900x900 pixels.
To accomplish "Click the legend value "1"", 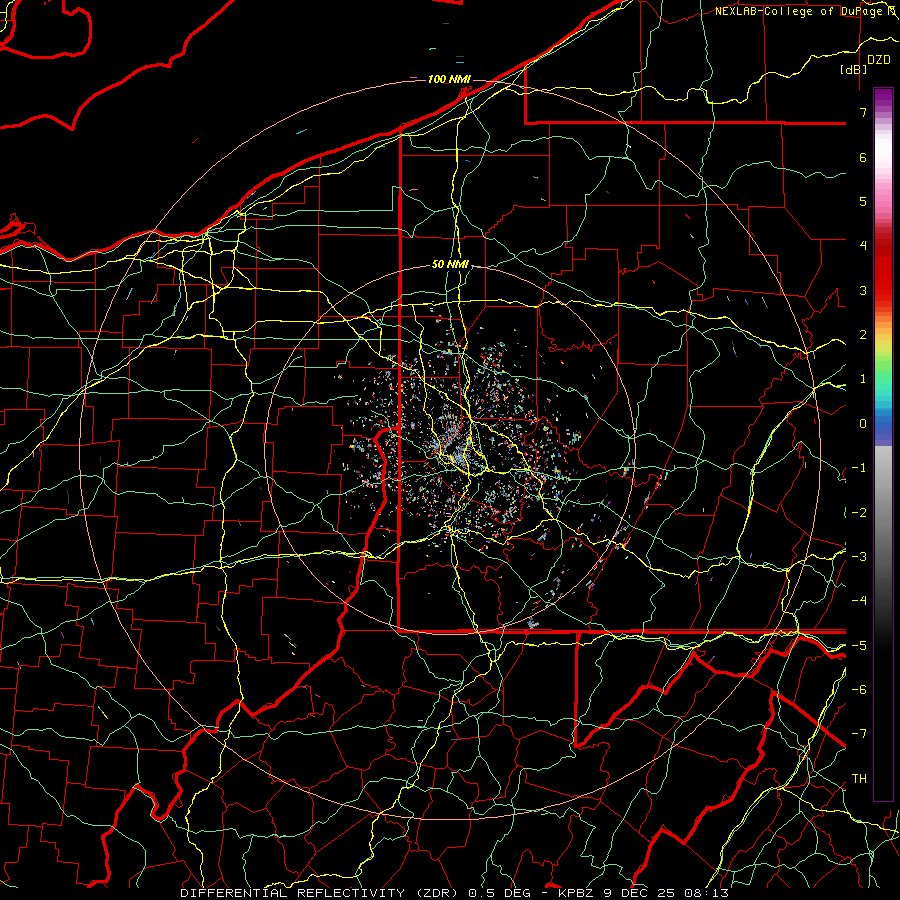I will pyautogui.click(x=863, y=379).
